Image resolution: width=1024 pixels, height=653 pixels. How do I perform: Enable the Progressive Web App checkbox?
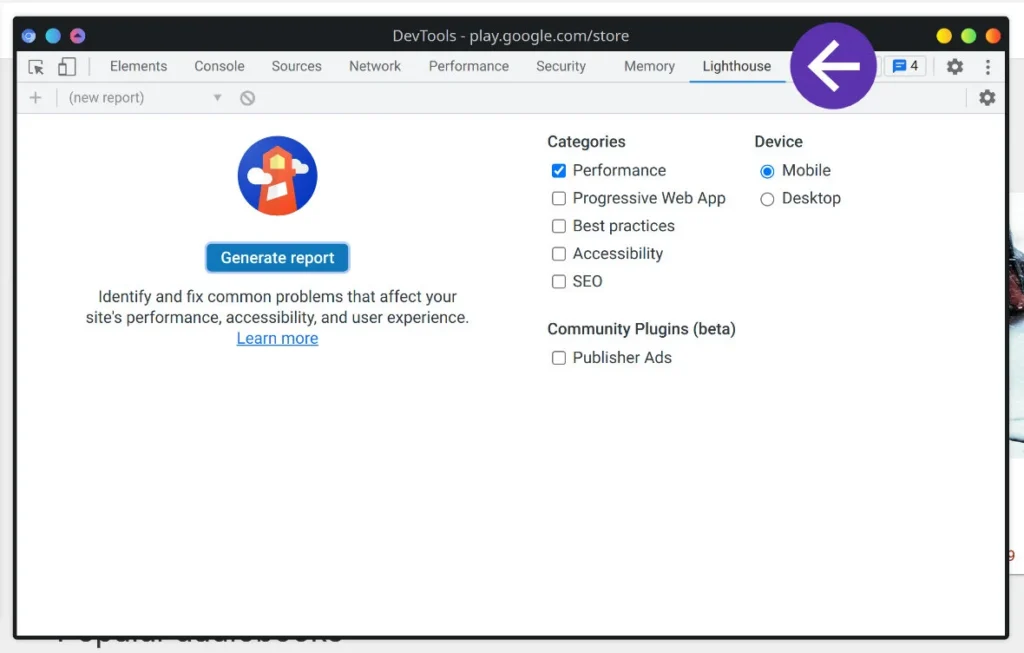tap(558, 199)
